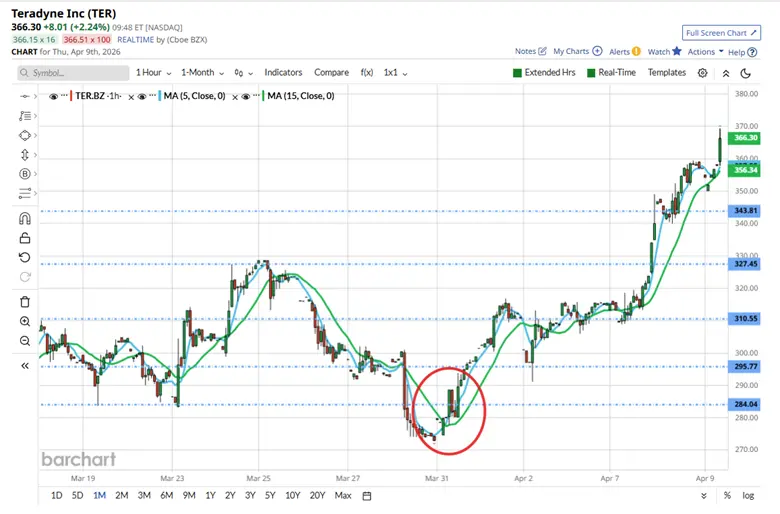Open the Fibonacci tools icon
The width and height of the screenshot is (780, 514).
pyautogui.click(x=25, y=116)
